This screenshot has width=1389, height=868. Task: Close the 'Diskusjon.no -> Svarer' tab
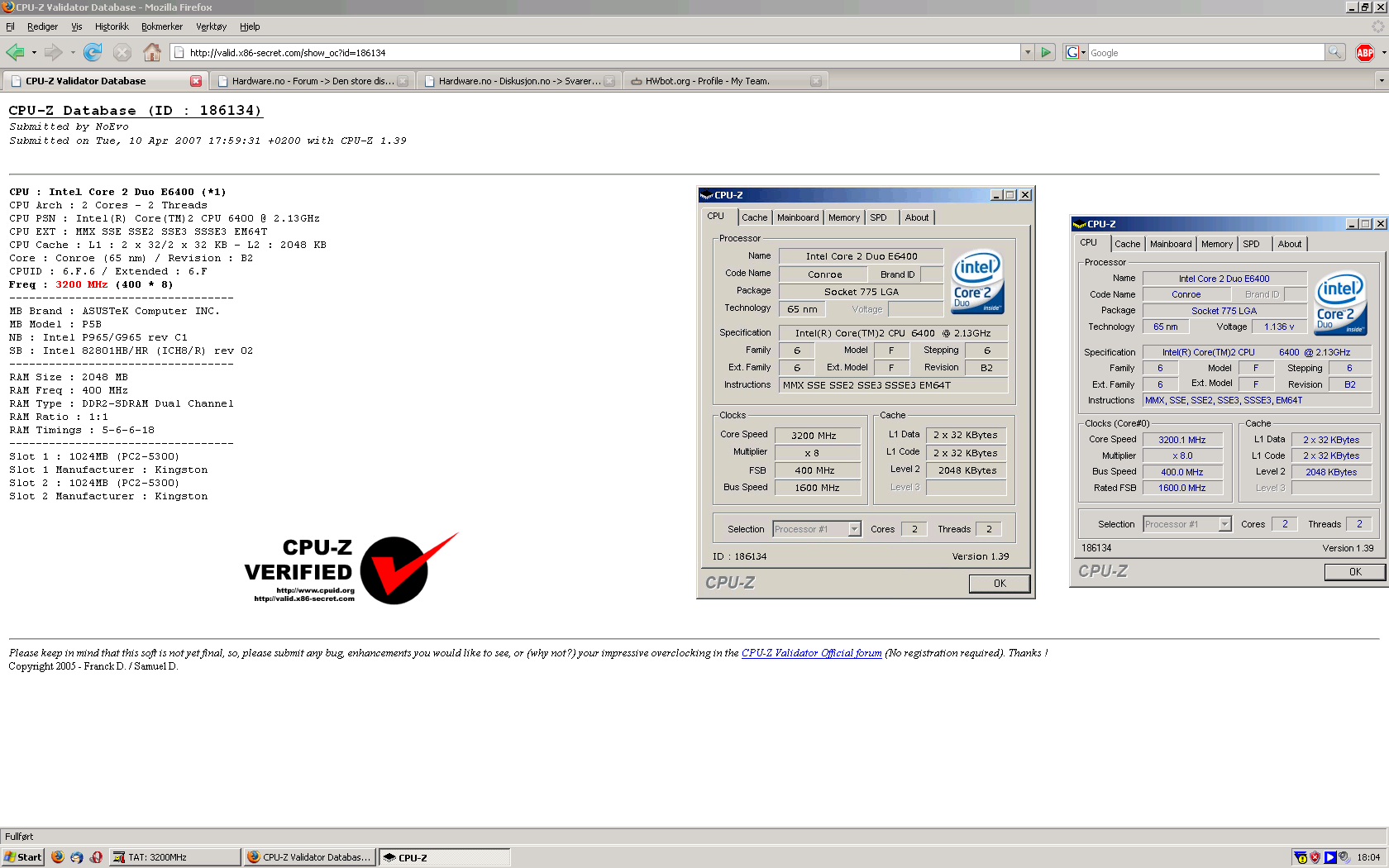(609, 81)
